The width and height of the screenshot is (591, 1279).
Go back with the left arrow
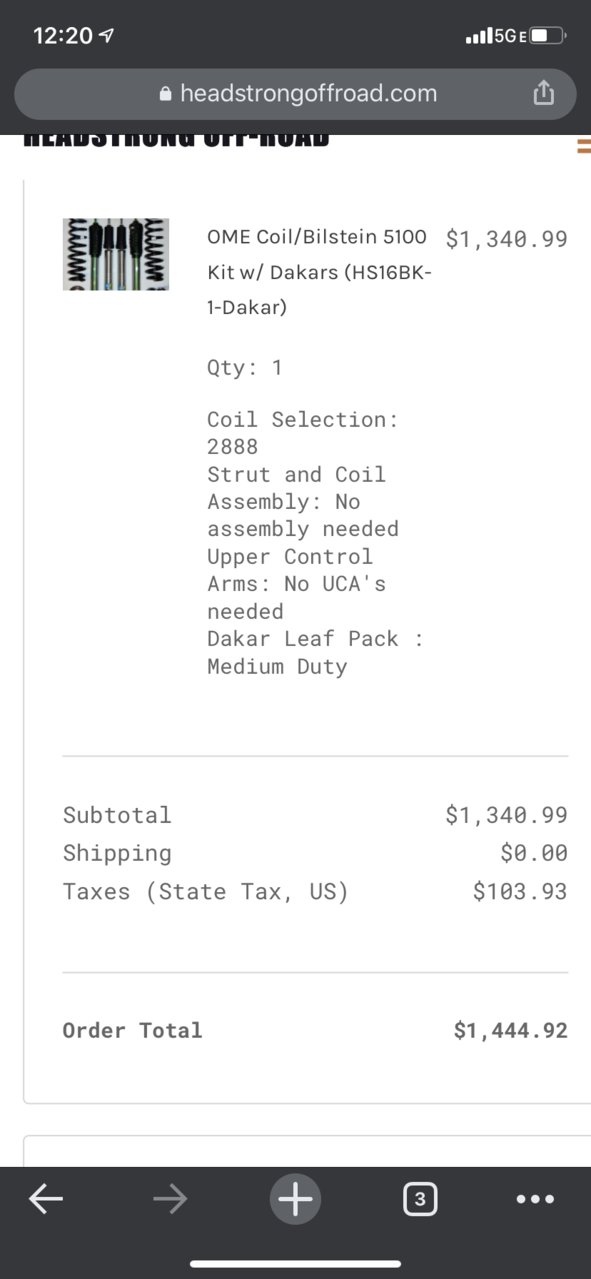(46, 1198)
